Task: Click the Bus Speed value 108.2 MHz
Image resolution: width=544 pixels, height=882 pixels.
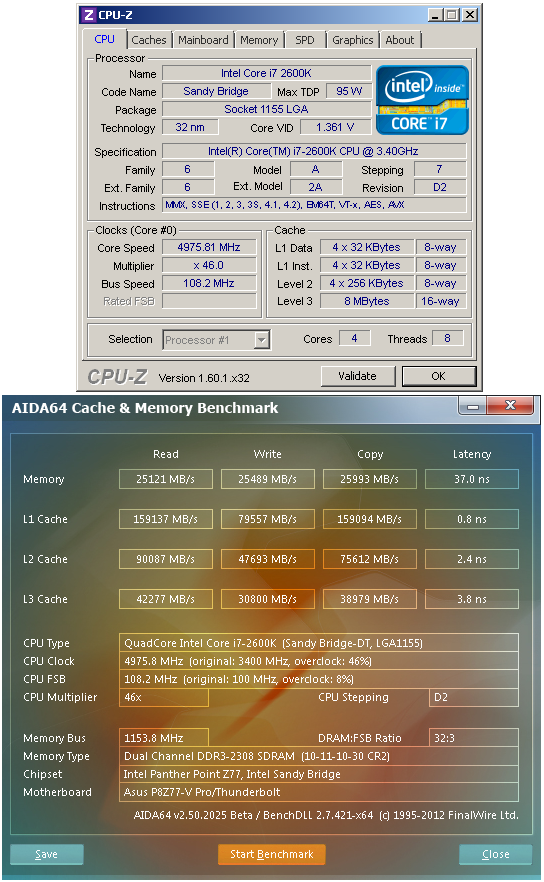Action: click(209, 284)
